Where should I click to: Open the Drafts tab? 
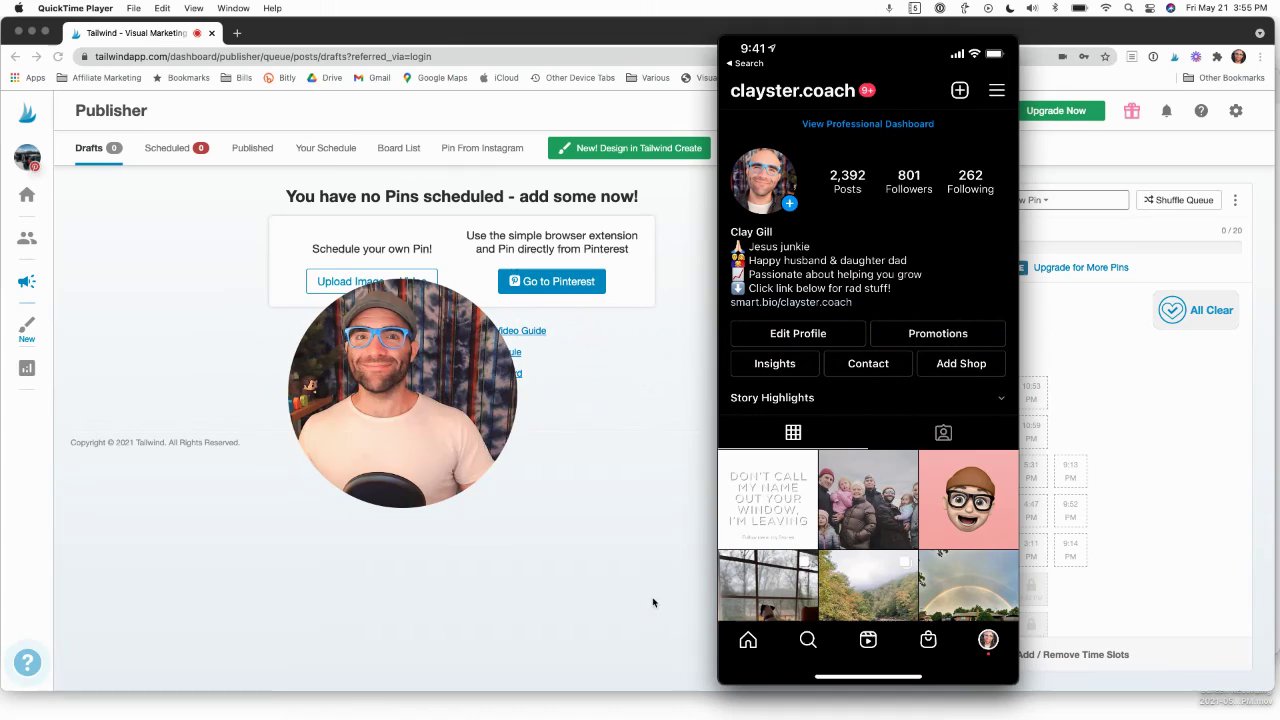[x=98, y=148]
